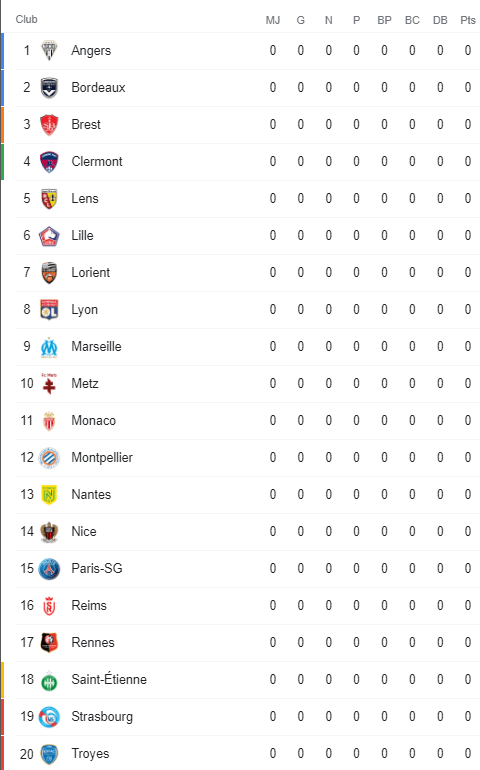Select the Troyes team name
The height and width of the screenshot is (770, 480).
(x=90, y=754)
